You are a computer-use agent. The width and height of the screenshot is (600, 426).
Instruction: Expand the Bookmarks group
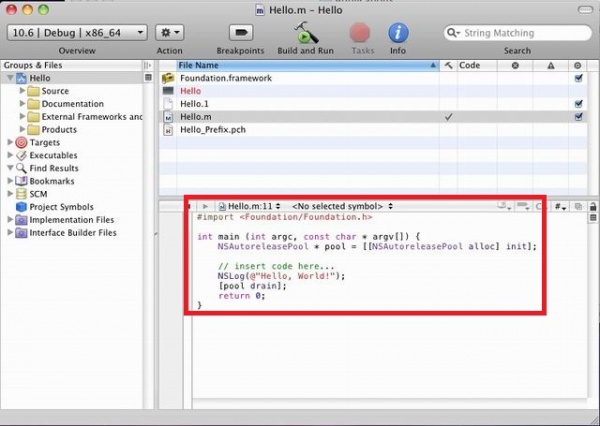(x=10, y=181)
